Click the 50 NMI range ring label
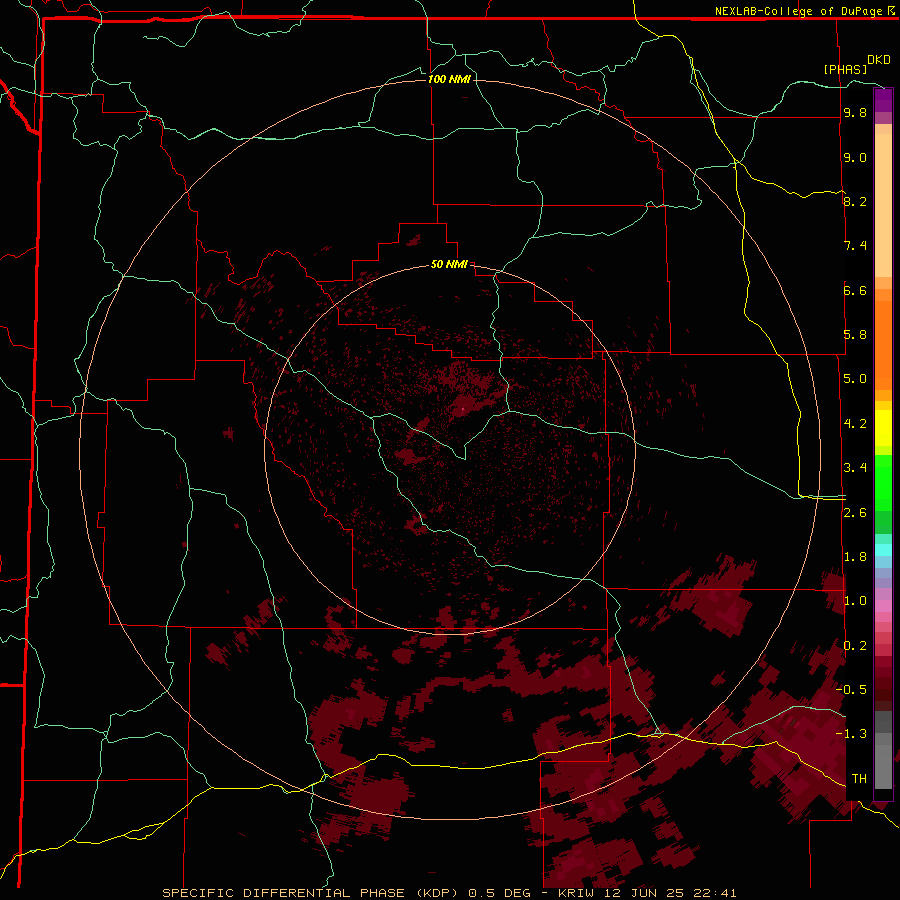Screen dimensions: 900x900 click(x=449, y=264)
